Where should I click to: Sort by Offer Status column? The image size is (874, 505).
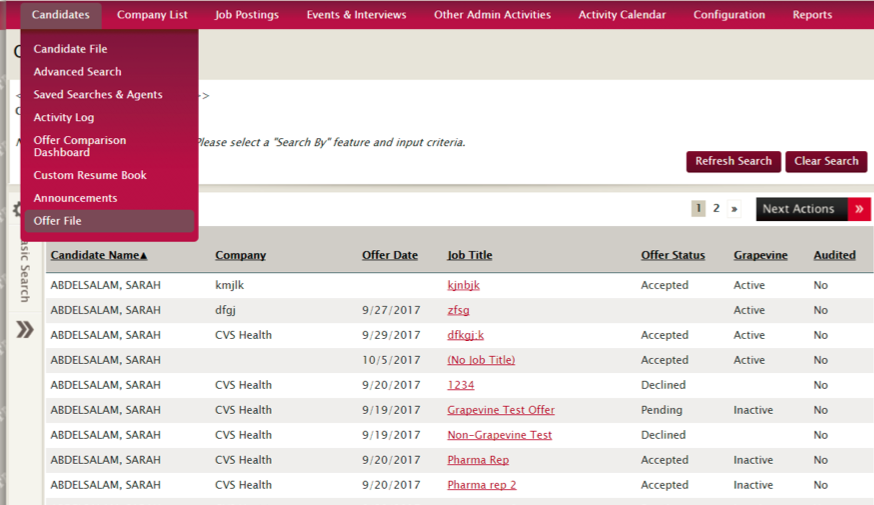pos(673,255)
